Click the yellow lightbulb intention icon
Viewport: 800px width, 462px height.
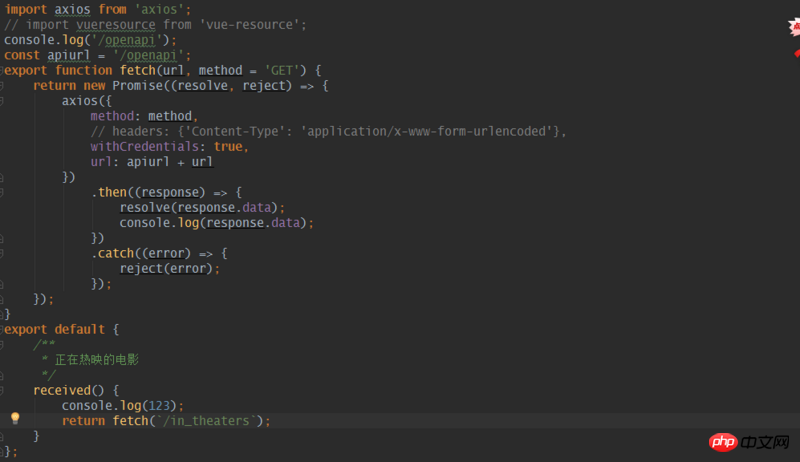(15, 418)
